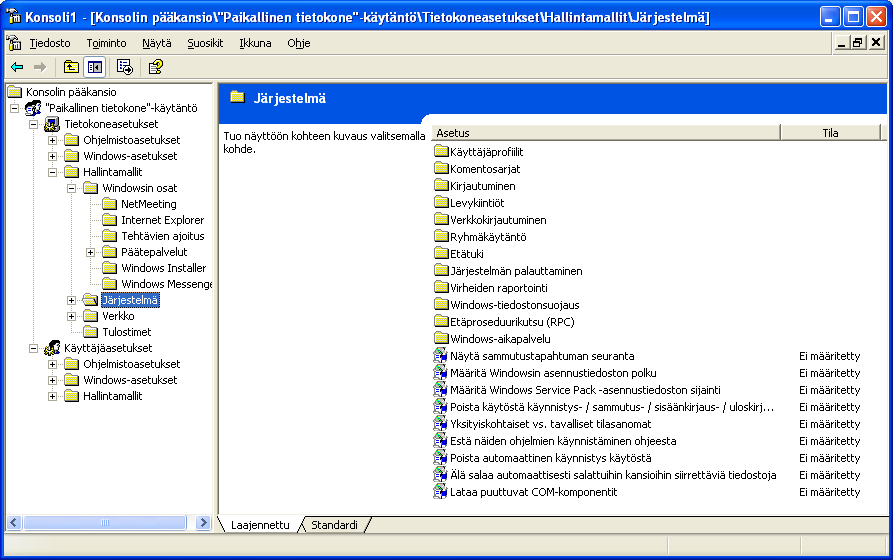Open the Help toolbar icon
Viewport: 893px width, 560px height.
[x=155, y=67]
